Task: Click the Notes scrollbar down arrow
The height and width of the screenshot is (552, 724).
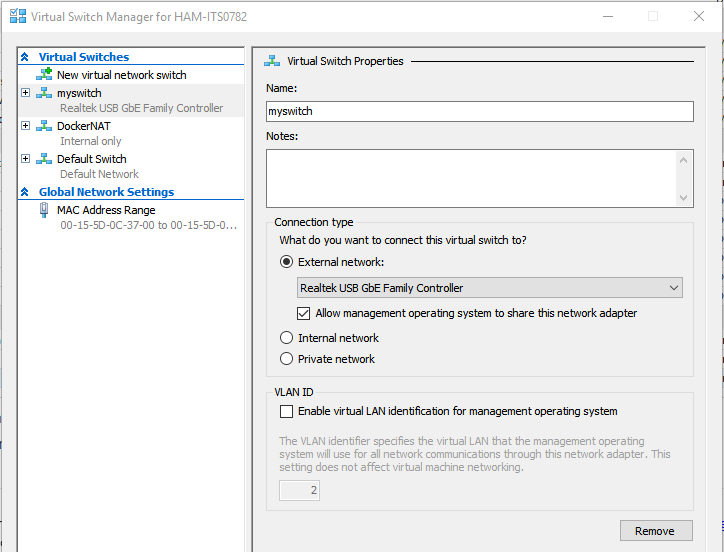Action: (683, 198)
